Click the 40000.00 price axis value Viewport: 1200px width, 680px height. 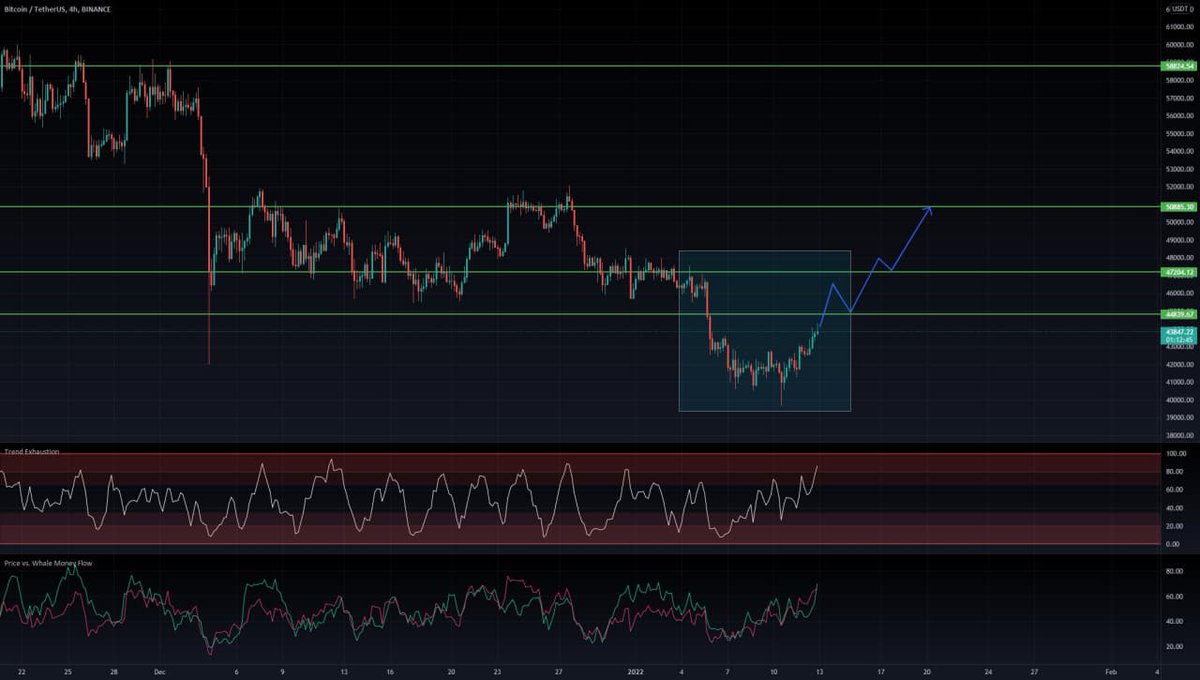point(1178,400)
